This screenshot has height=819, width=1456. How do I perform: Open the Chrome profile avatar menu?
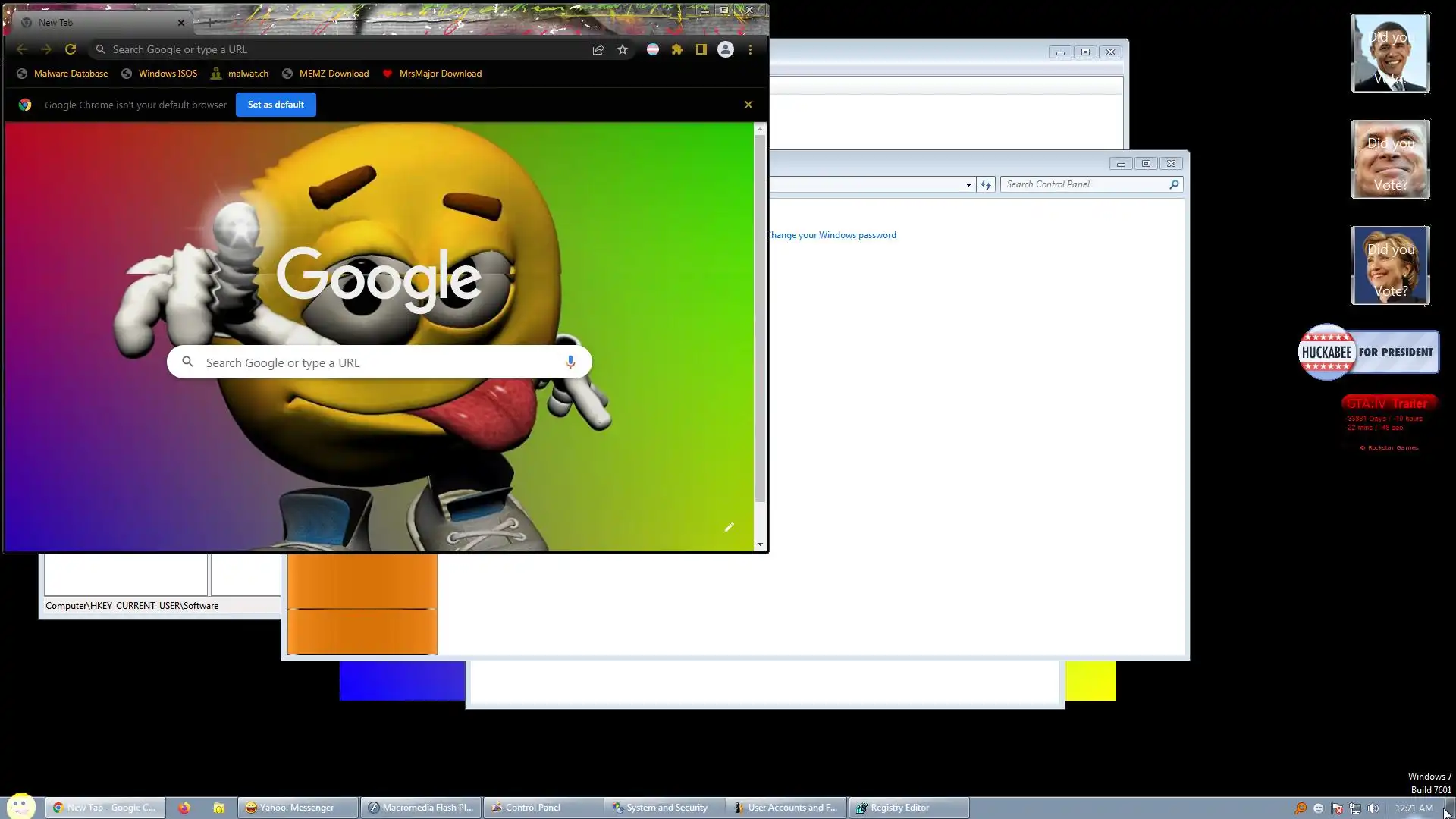[726, 49]
